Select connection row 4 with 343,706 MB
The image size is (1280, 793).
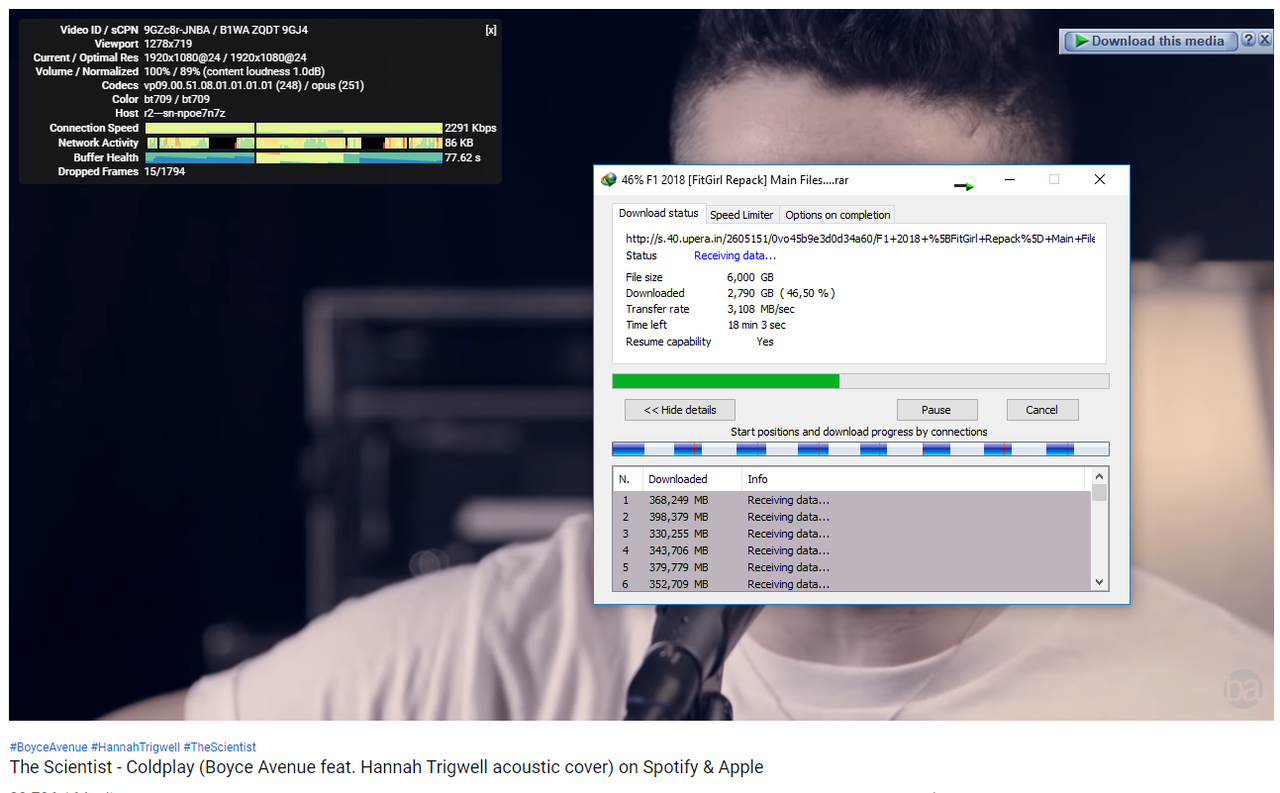pos(851,550)
